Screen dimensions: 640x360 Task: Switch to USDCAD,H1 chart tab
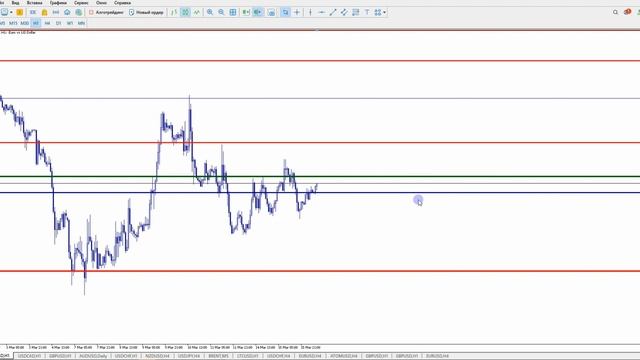[x=30, y=356]
